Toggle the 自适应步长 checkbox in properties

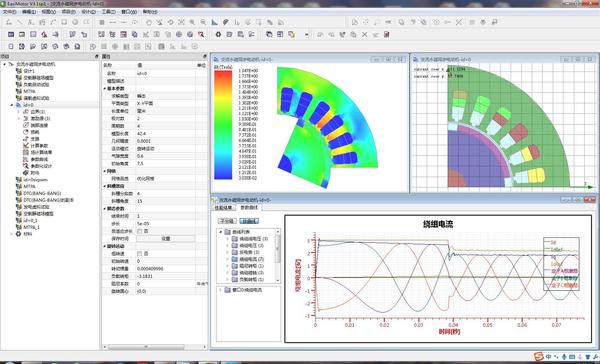(139, 231)
